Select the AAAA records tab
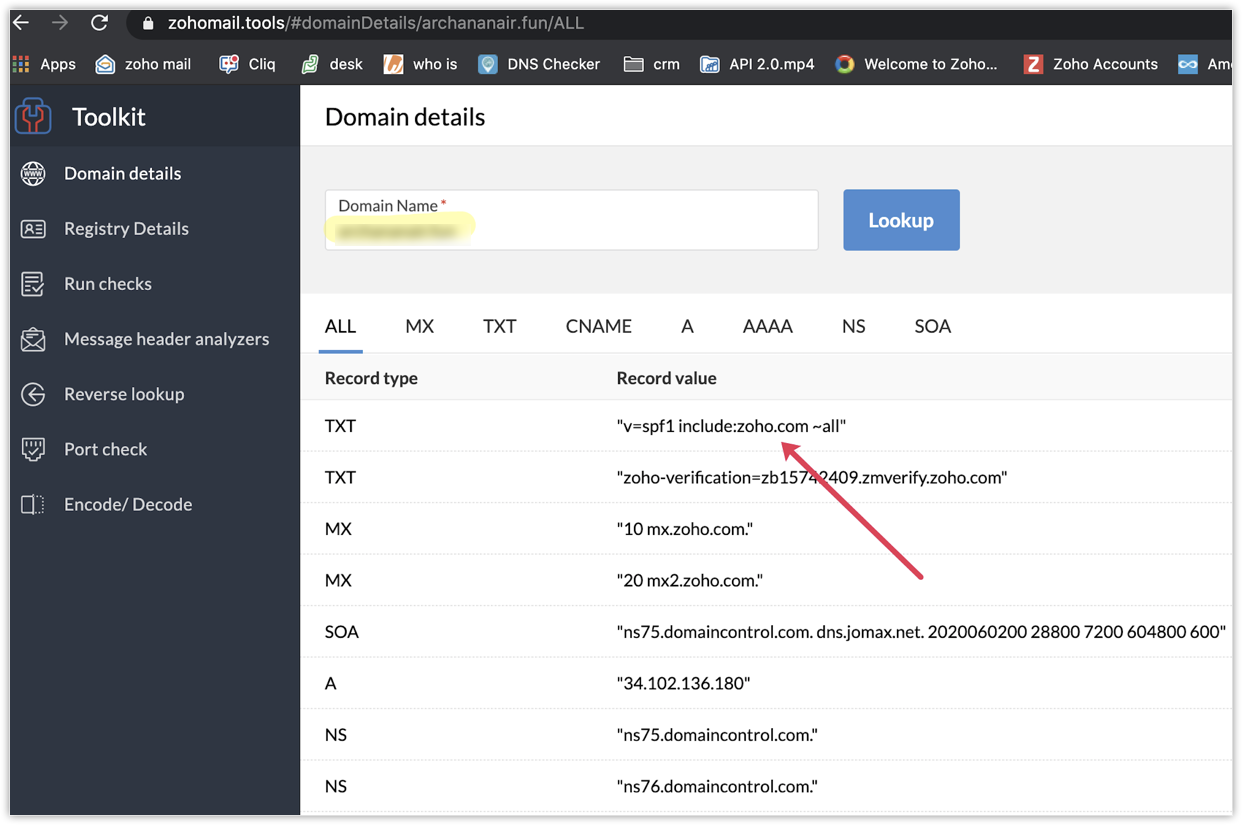The image size is (1242, 825). pyautogui.click(x=767, y=326)
